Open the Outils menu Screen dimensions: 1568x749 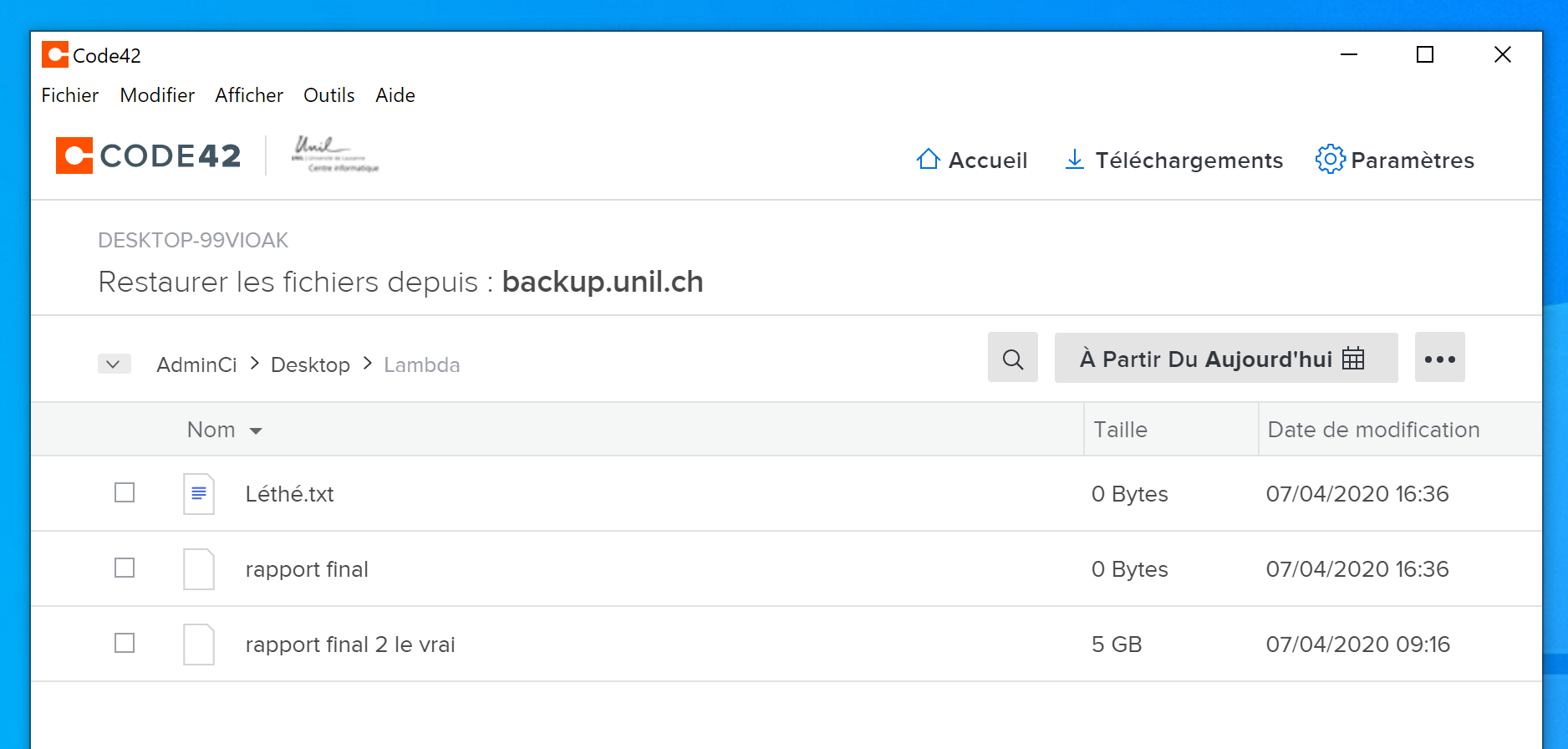click(328, 95)
